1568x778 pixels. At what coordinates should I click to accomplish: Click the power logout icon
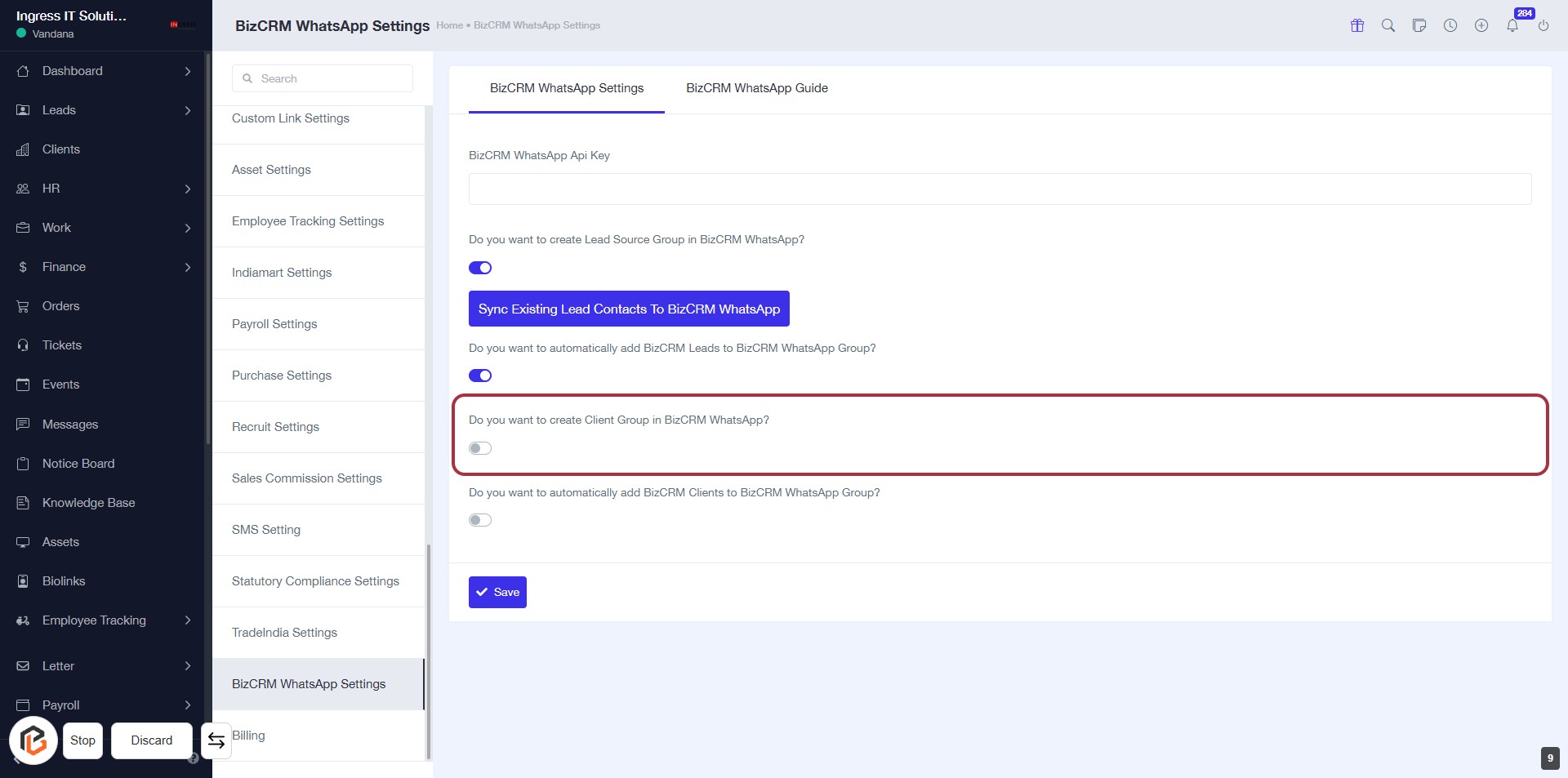pyautogui.click(x=1543, y=25)
